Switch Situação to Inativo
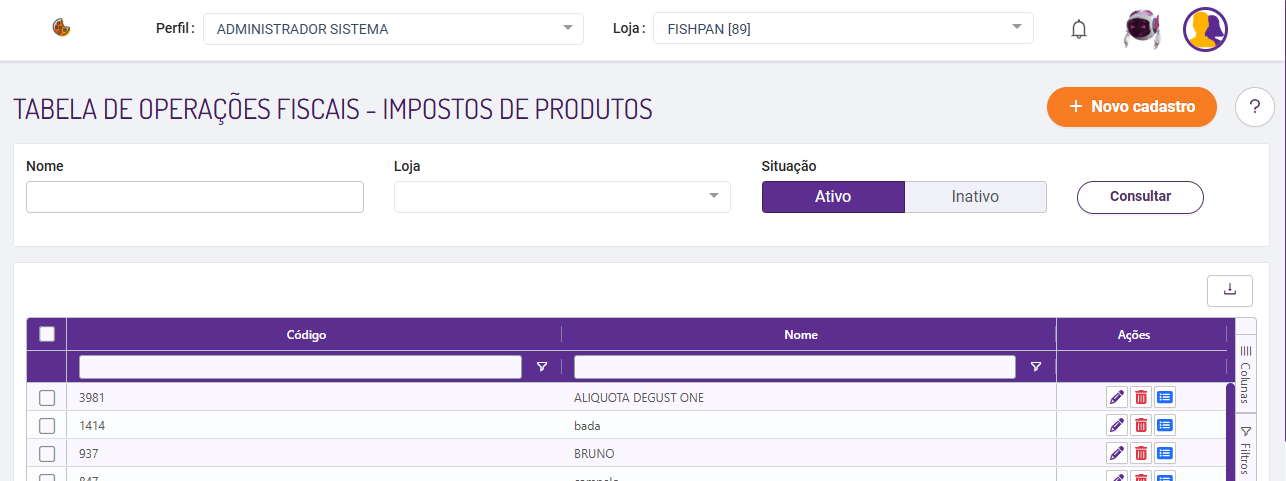This screenshot has height=481, width=1286. click(975, 197)
